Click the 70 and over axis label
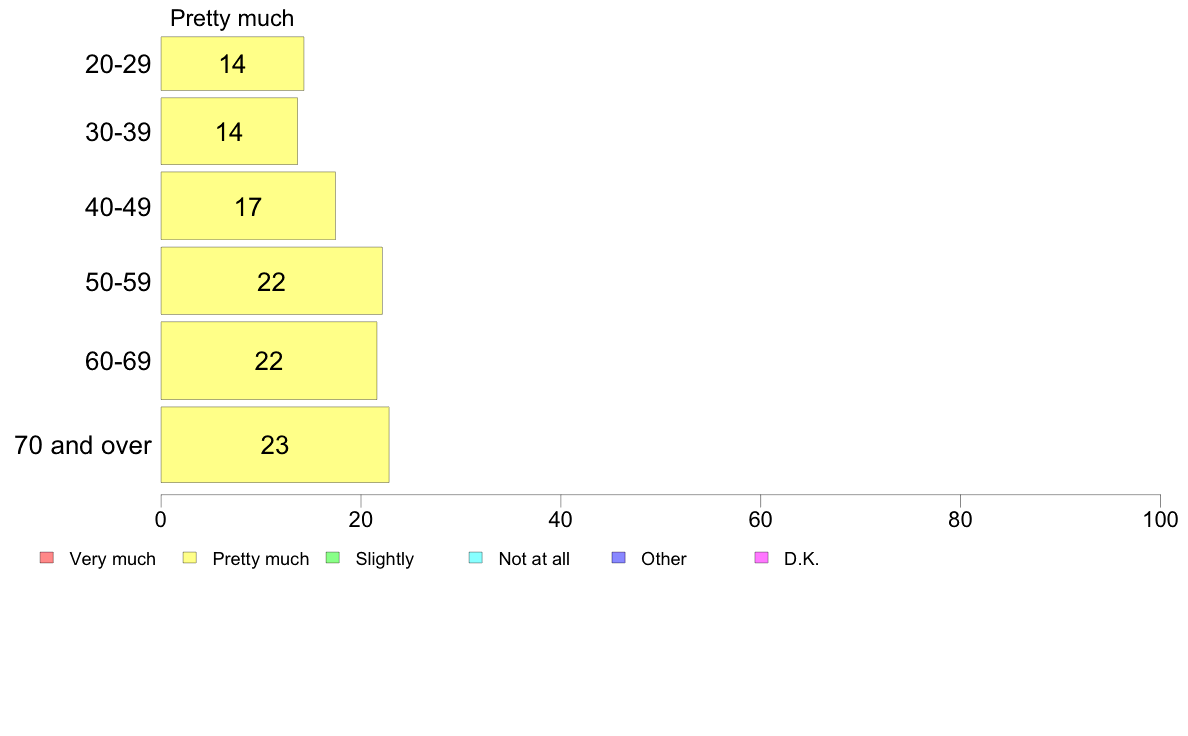 (83, 445)
